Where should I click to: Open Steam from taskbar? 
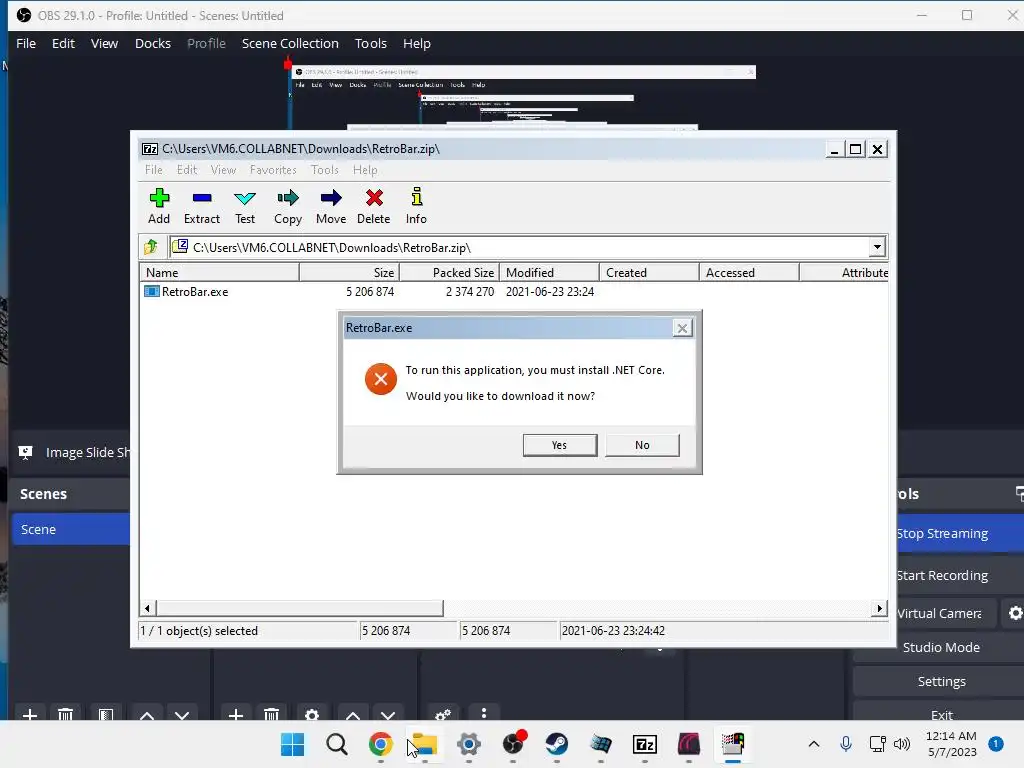point(556,744)
